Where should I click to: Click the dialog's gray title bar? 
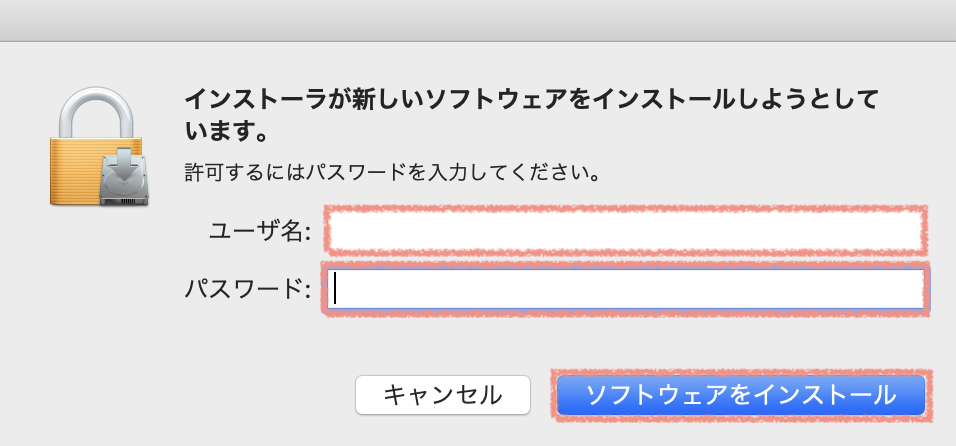[478, 20]
